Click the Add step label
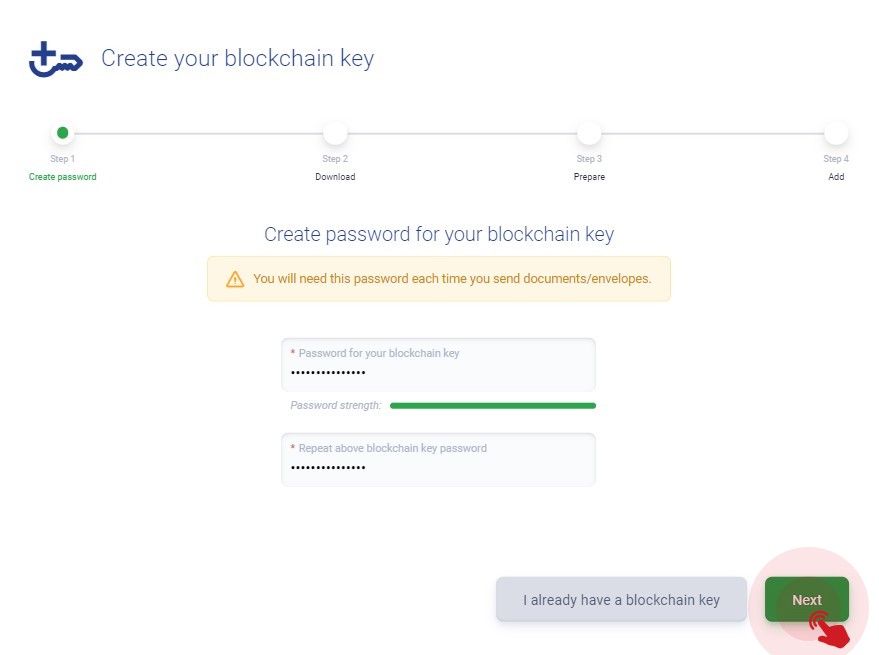Viewport: 879px width, 655px height. [836, 177]
